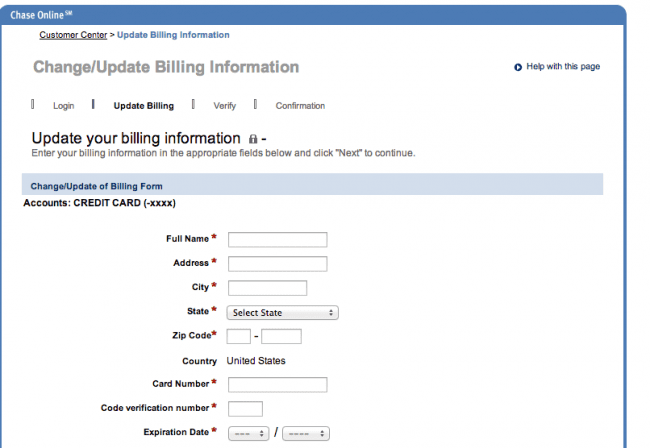
Task: Click the City label
Action: click(200, 287)
